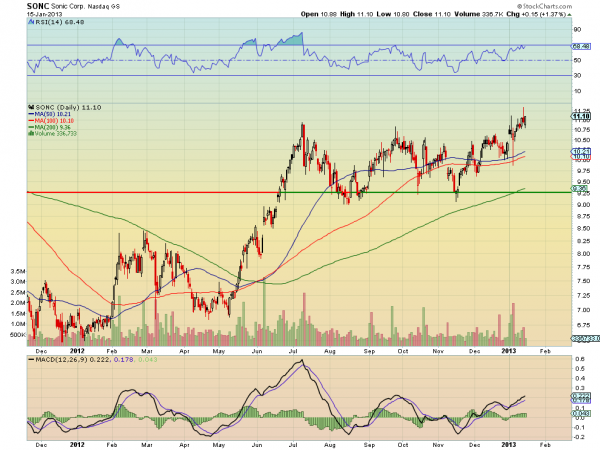Click the red line swatch of MA(100)
Viewport: 600px width, 450px height.
pos(31,121)
